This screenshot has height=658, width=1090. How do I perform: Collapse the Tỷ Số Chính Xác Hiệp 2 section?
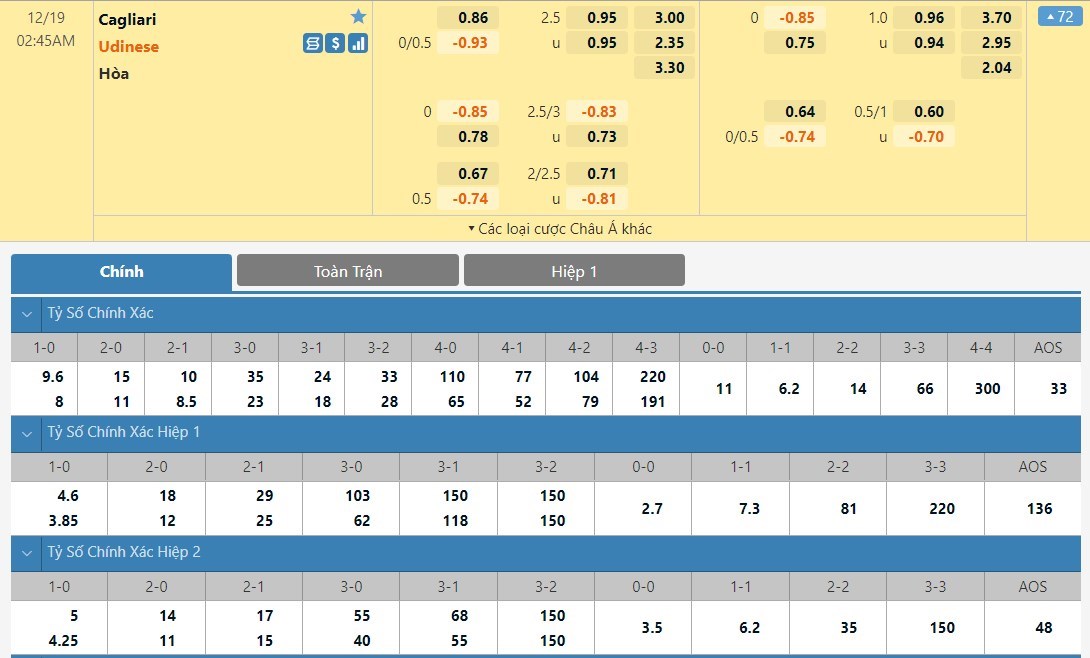27,552
